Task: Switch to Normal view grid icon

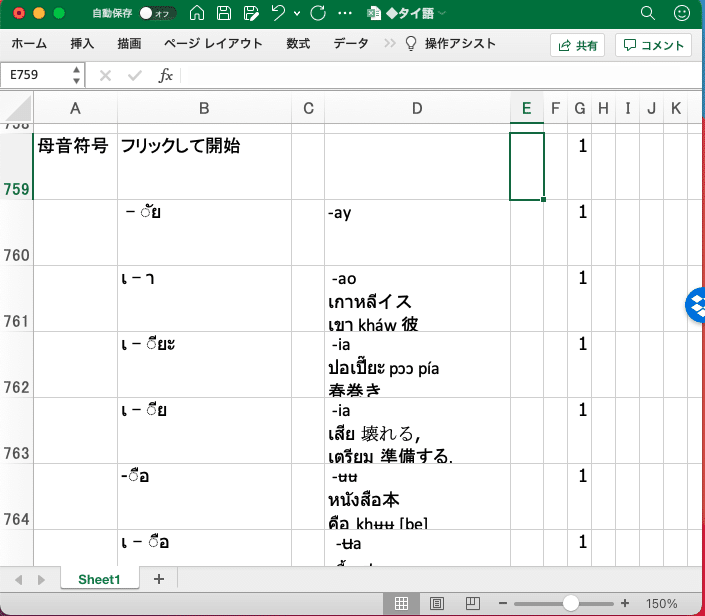Action: [401, 603]
